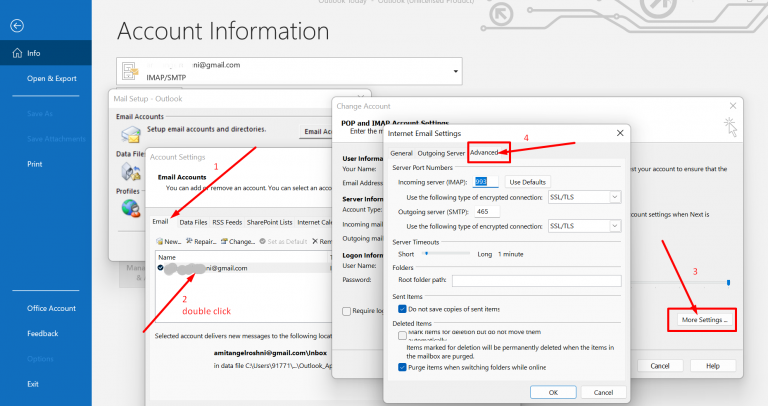Click the cursor sparkle icon in Change Account
This screenshot has height=406, width=768.
(x=730, y=126)
